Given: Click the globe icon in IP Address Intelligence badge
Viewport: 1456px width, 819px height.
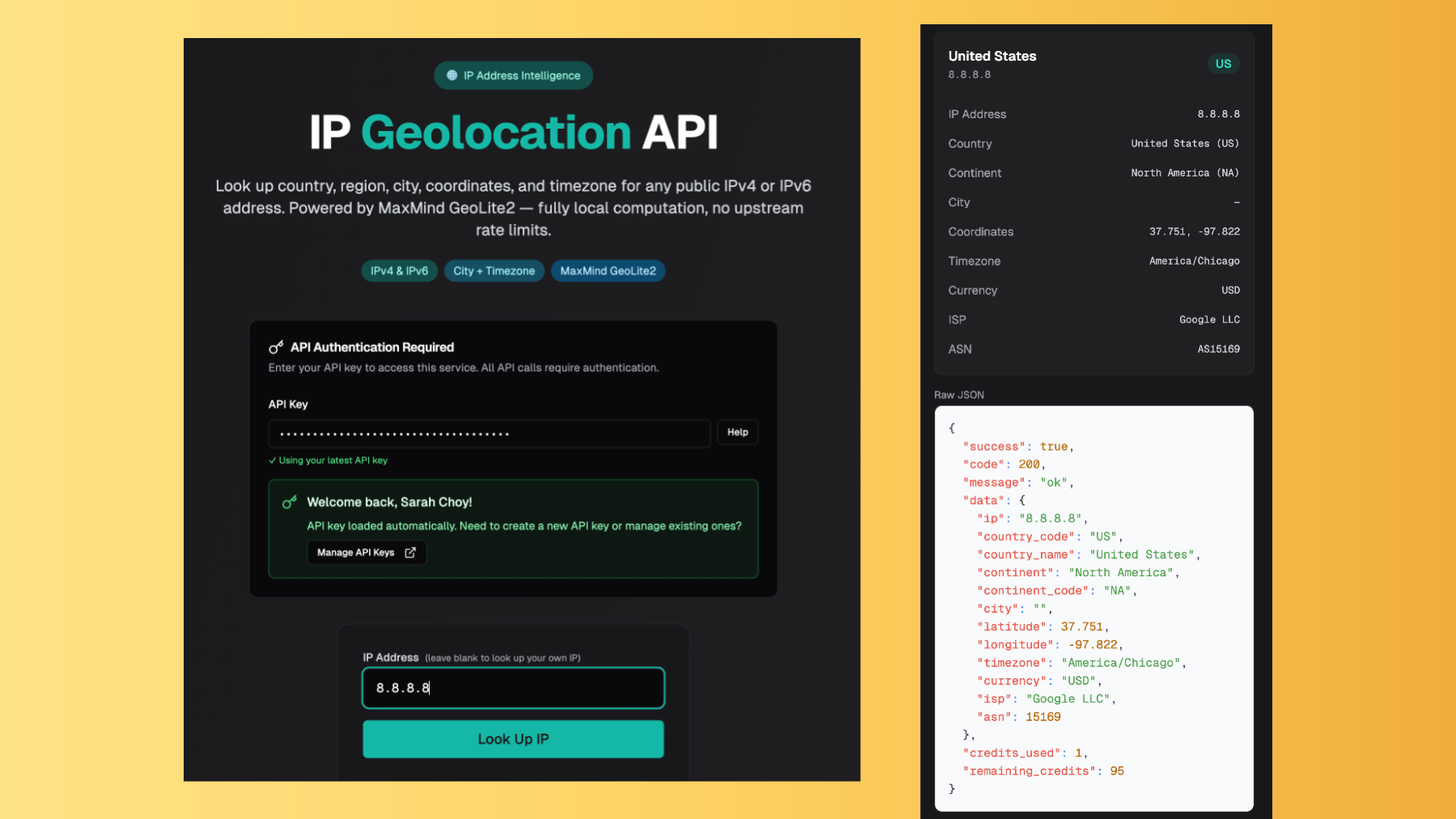Looking at the screenshot, I should (451, 75).
